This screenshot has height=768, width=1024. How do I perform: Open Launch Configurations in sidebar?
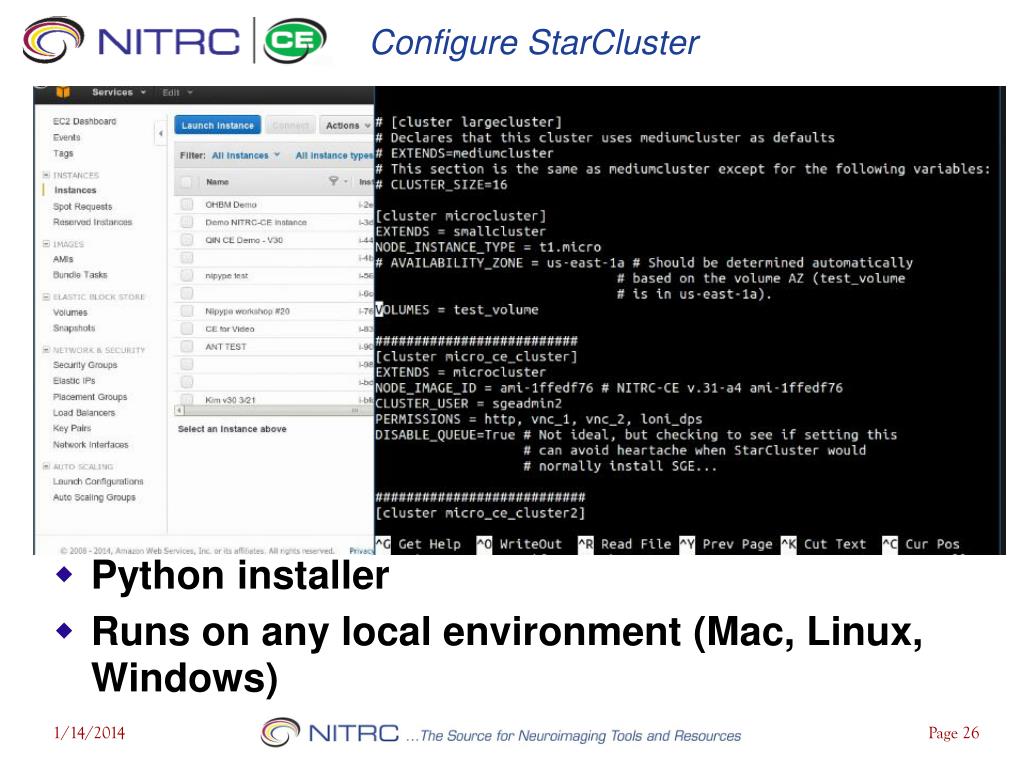point(98,481)
